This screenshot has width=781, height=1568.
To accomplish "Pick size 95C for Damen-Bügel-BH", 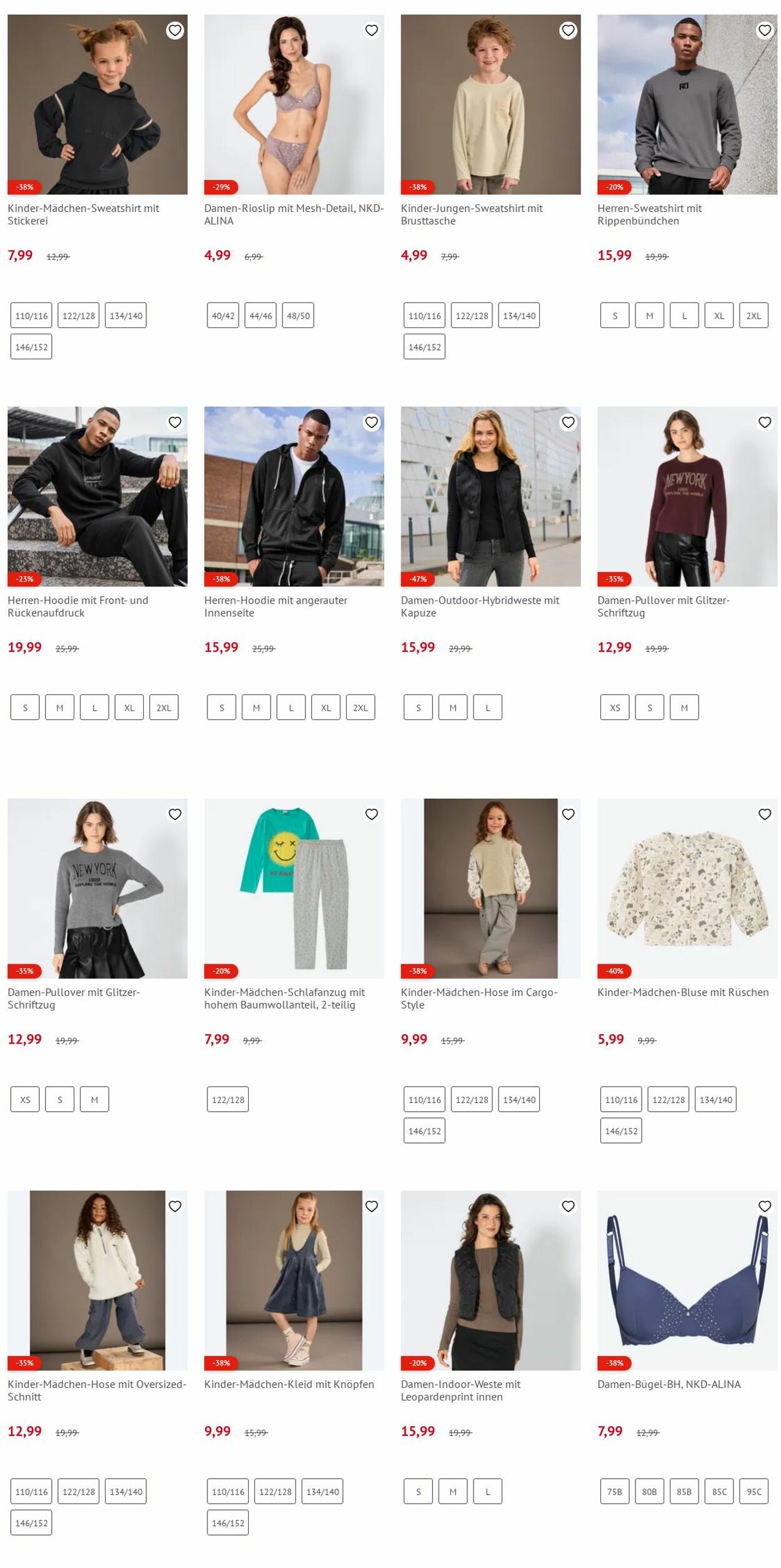I will 754,1492.
